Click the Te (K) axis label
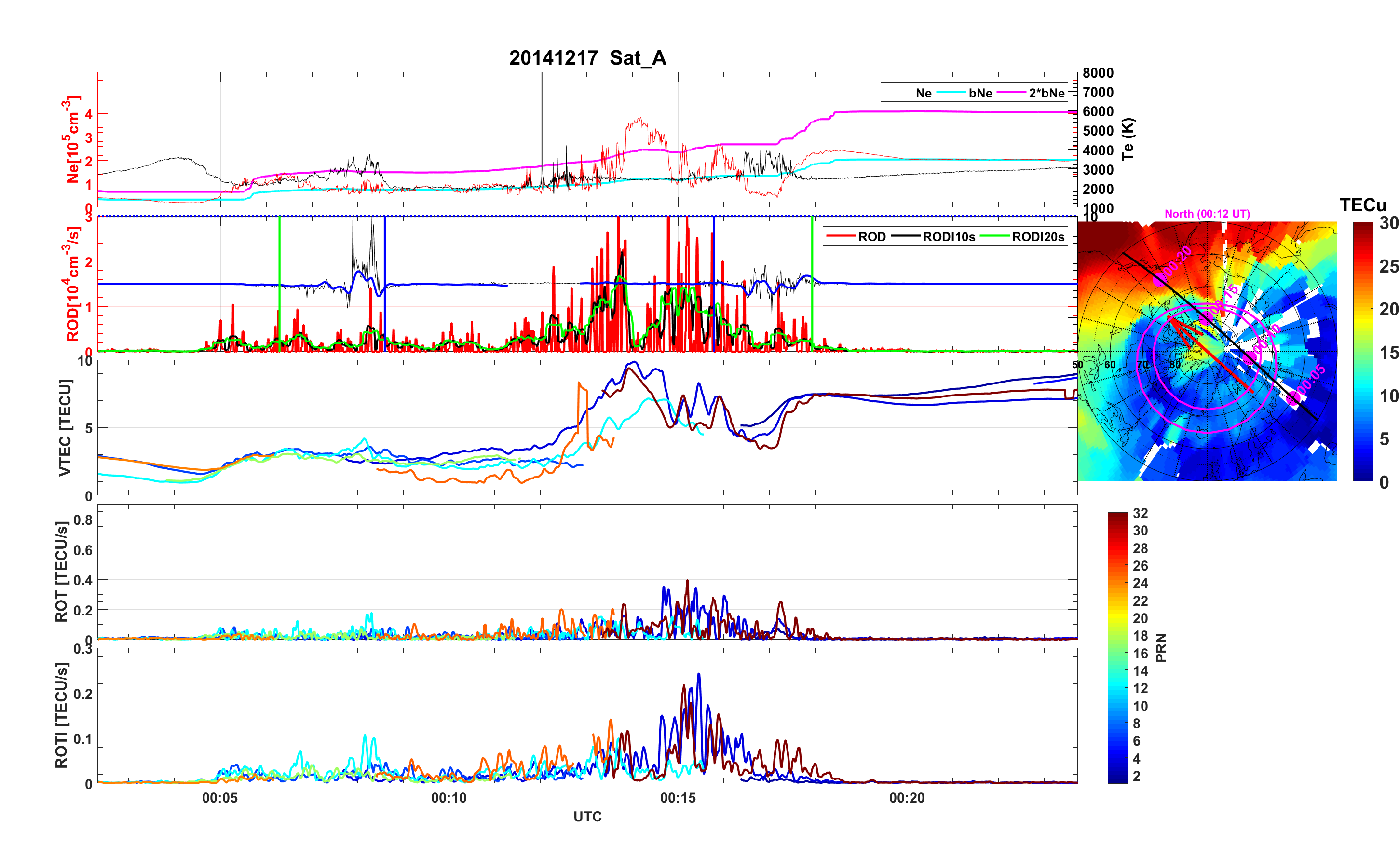The height and width of the screenshot is (847, 1400). [x=1128, y=139]
